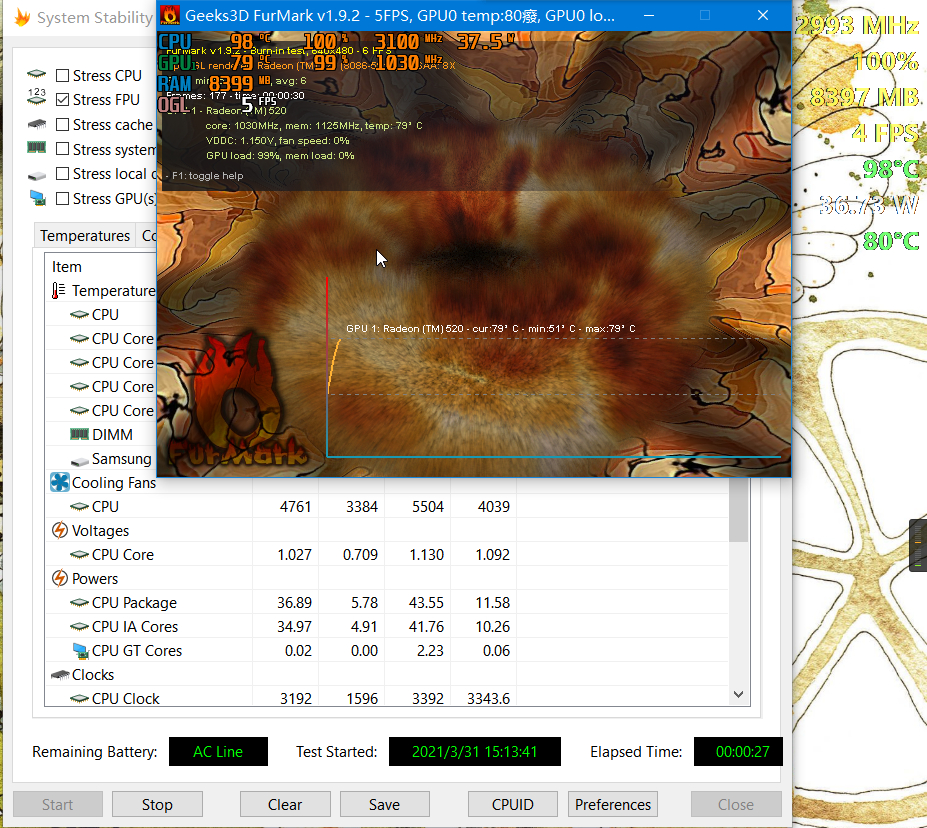Click the CPU fan value 4761

[295, 506]
